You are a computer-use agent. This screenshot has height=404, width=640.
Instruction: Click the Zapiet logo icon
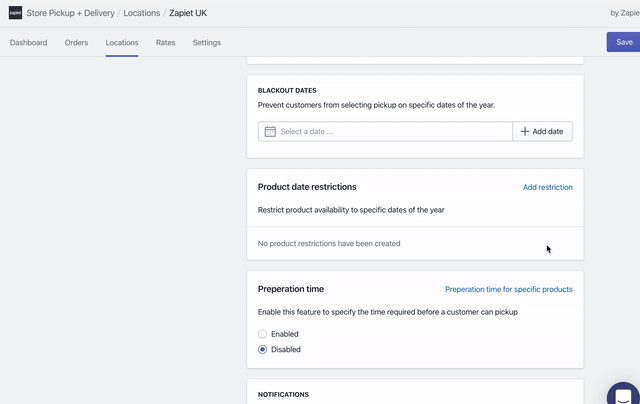16,13
